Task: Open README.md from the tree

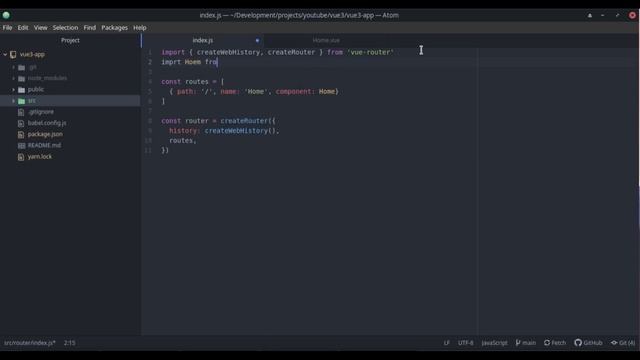Action: coord(44,145)
